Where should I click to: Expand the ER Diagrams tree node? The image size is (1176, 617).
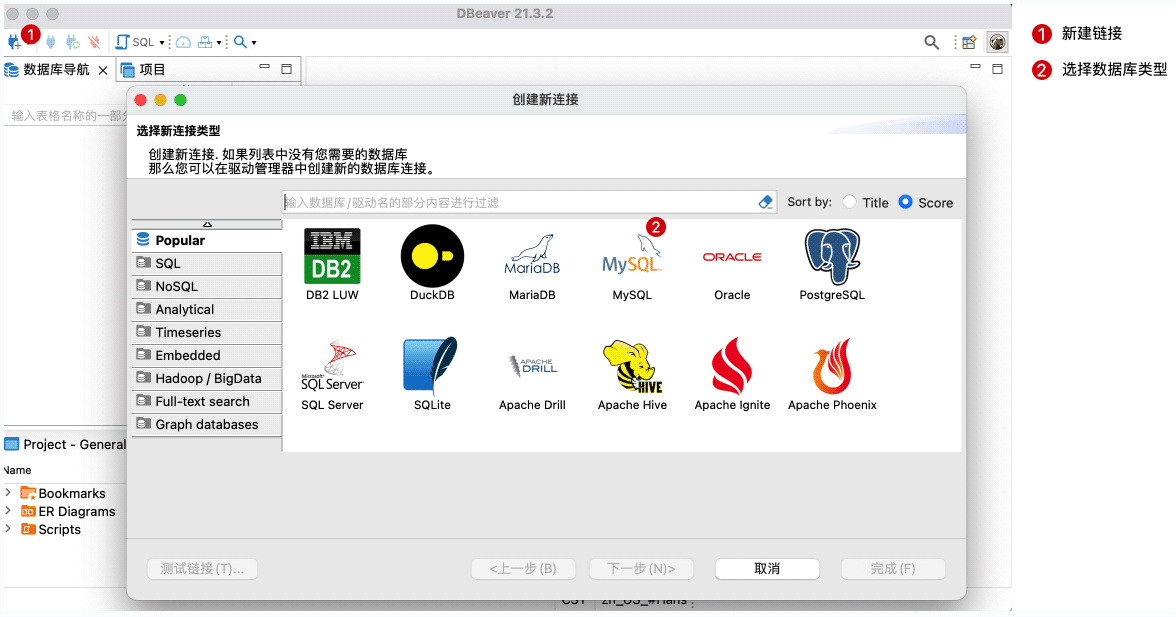[x=8, y=511]
